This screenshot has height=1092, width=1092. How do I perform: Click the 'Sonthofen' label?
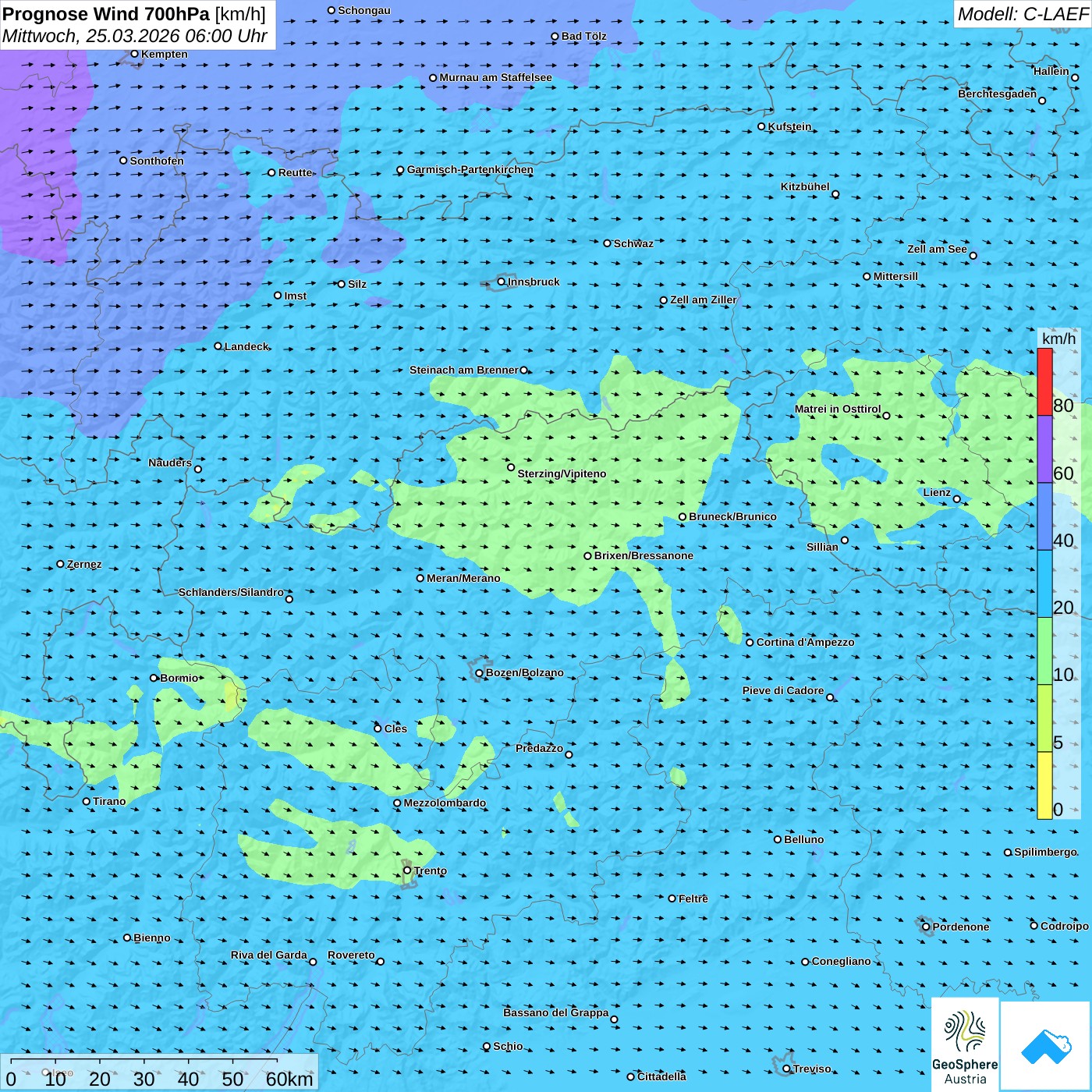coord(157,161)
